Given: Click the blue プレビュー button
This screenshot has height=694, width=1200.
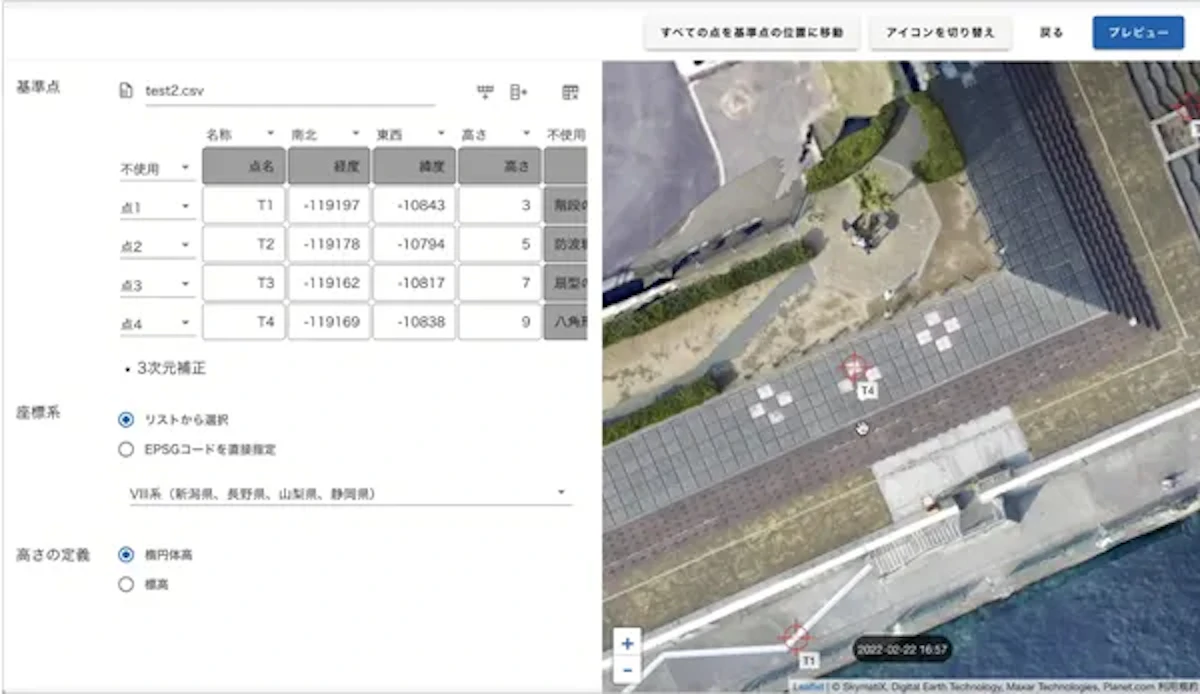Looking at the screenshot, I should (x=1138, y=32).
